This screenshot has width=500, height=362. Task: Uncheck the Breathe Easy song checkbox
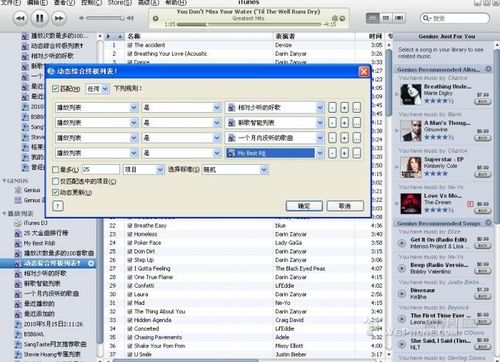[130, 226]
